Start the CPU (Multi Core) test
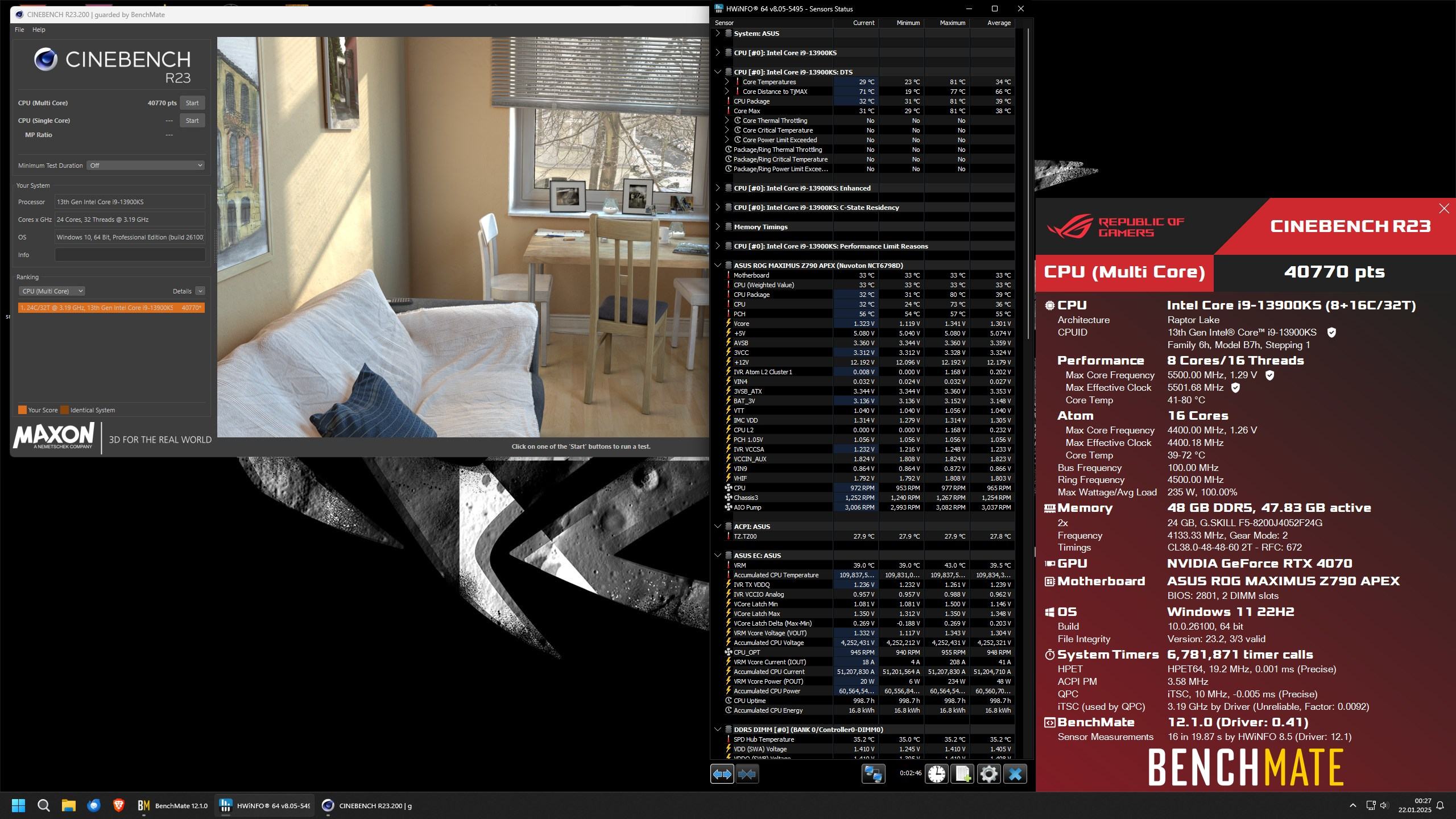 pyautogui.click(x=192, y=103)
